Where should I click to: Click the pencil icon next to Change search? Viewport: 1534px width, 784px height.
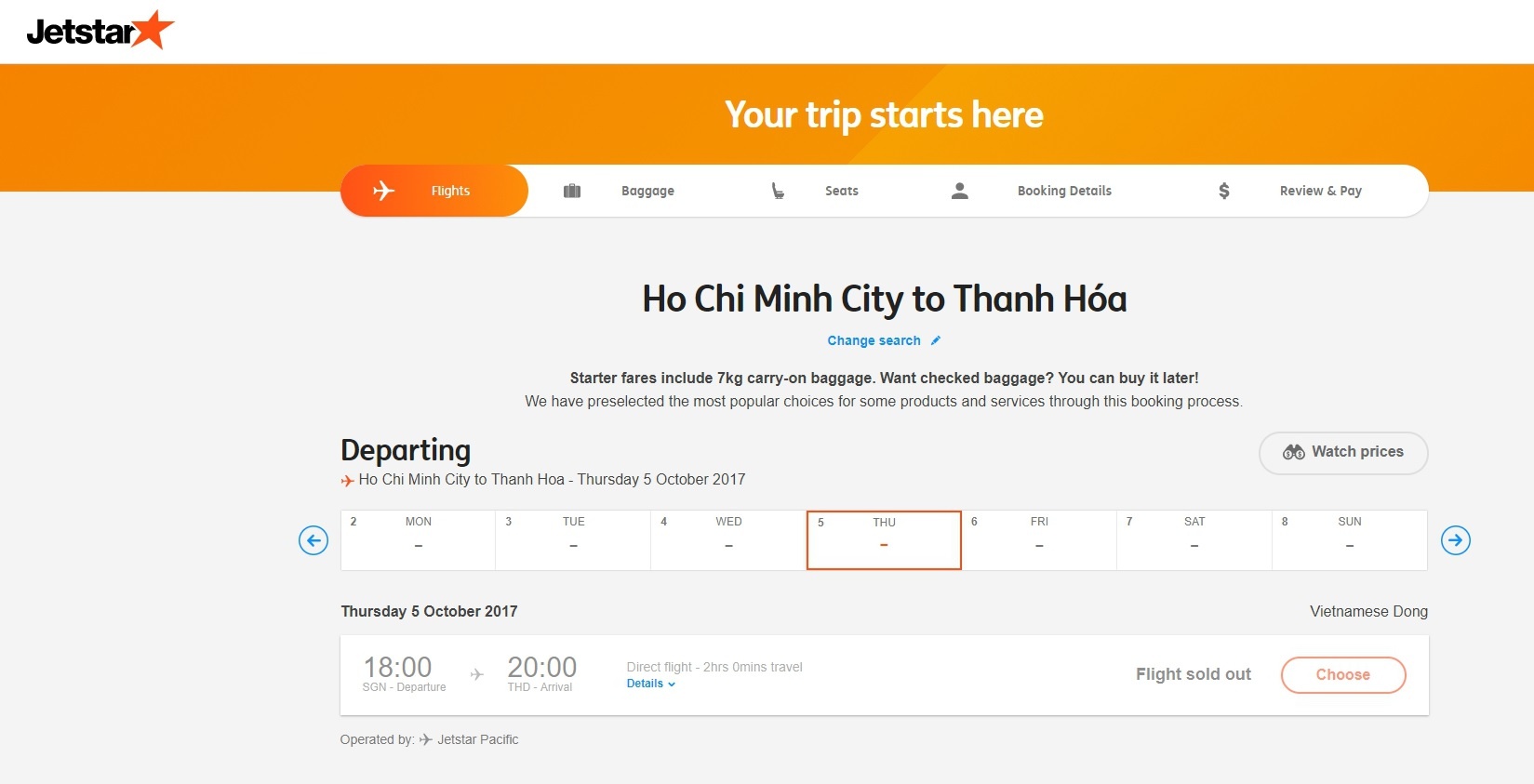(x=936, y=340)
